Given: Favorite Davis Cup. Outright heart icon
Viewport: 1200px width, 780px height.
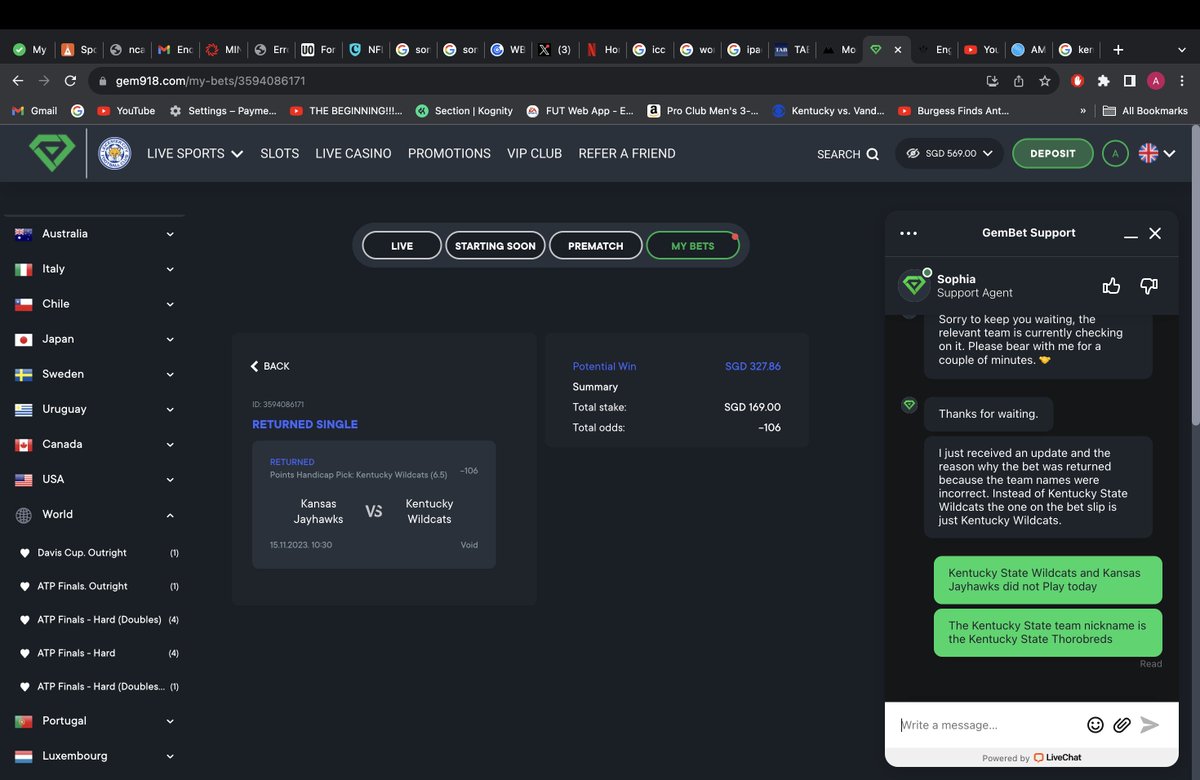Looking at the screenshot, I should pyautogui.click(x=25, y=553).
